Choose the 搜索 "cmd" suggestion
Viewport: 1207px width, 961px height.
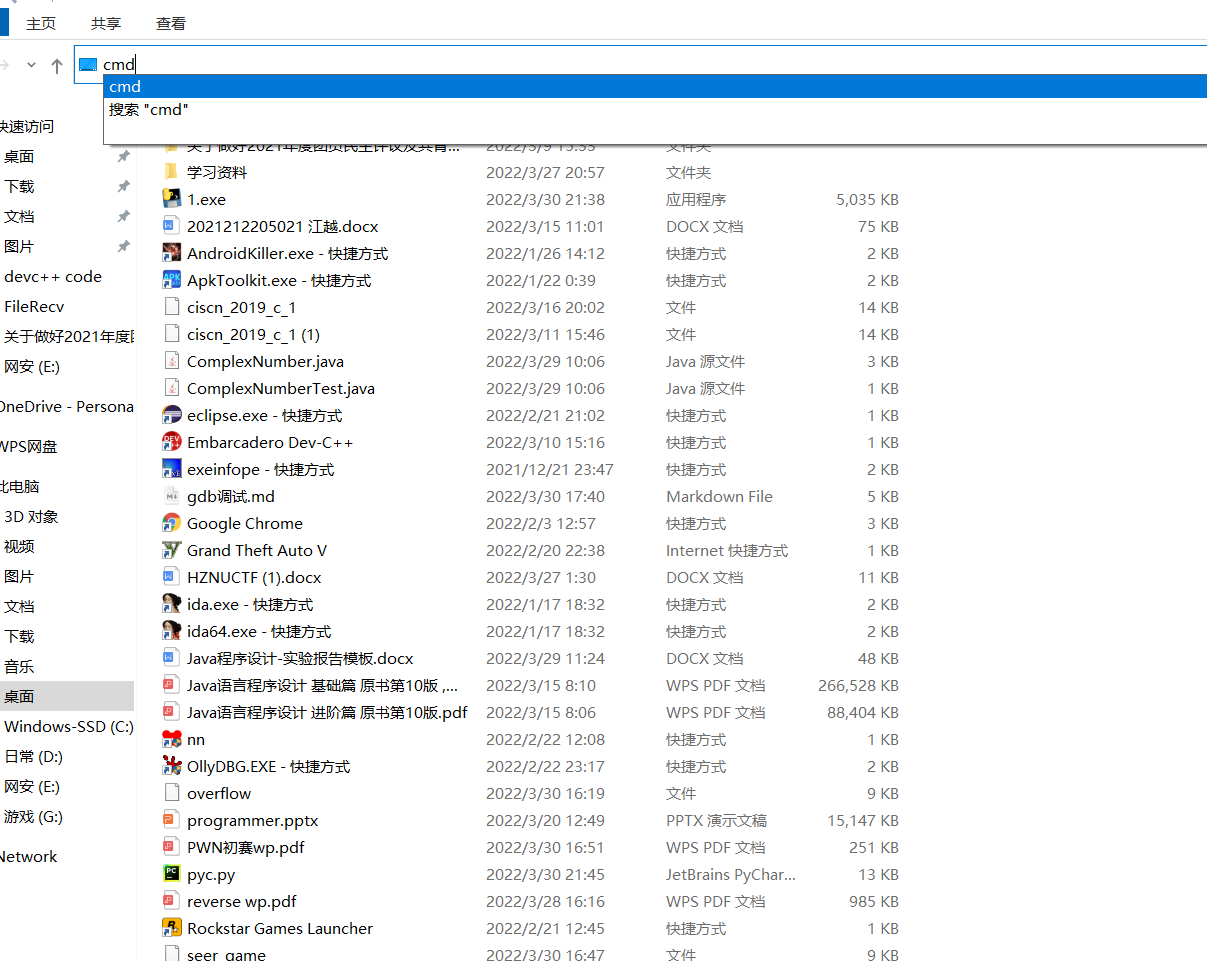click(x=655, y=110)
